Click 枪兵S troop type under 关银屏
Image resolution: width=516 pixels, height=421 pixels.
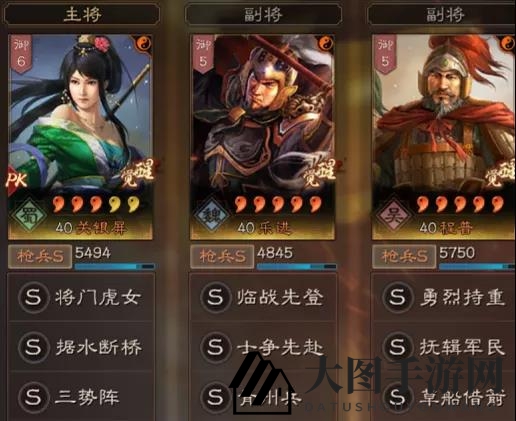tap(40, 256)
